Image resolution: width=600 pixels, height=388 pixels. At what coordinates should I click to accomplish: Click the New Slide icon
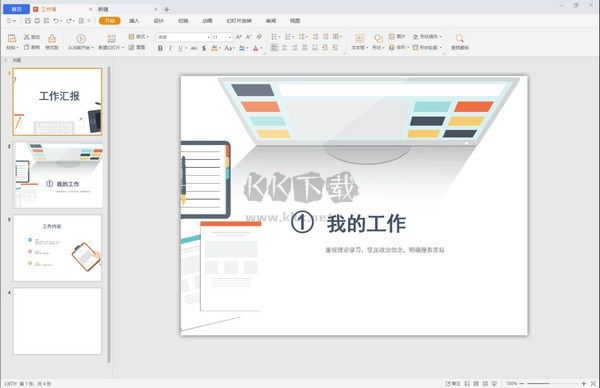(x=111, y=38)
